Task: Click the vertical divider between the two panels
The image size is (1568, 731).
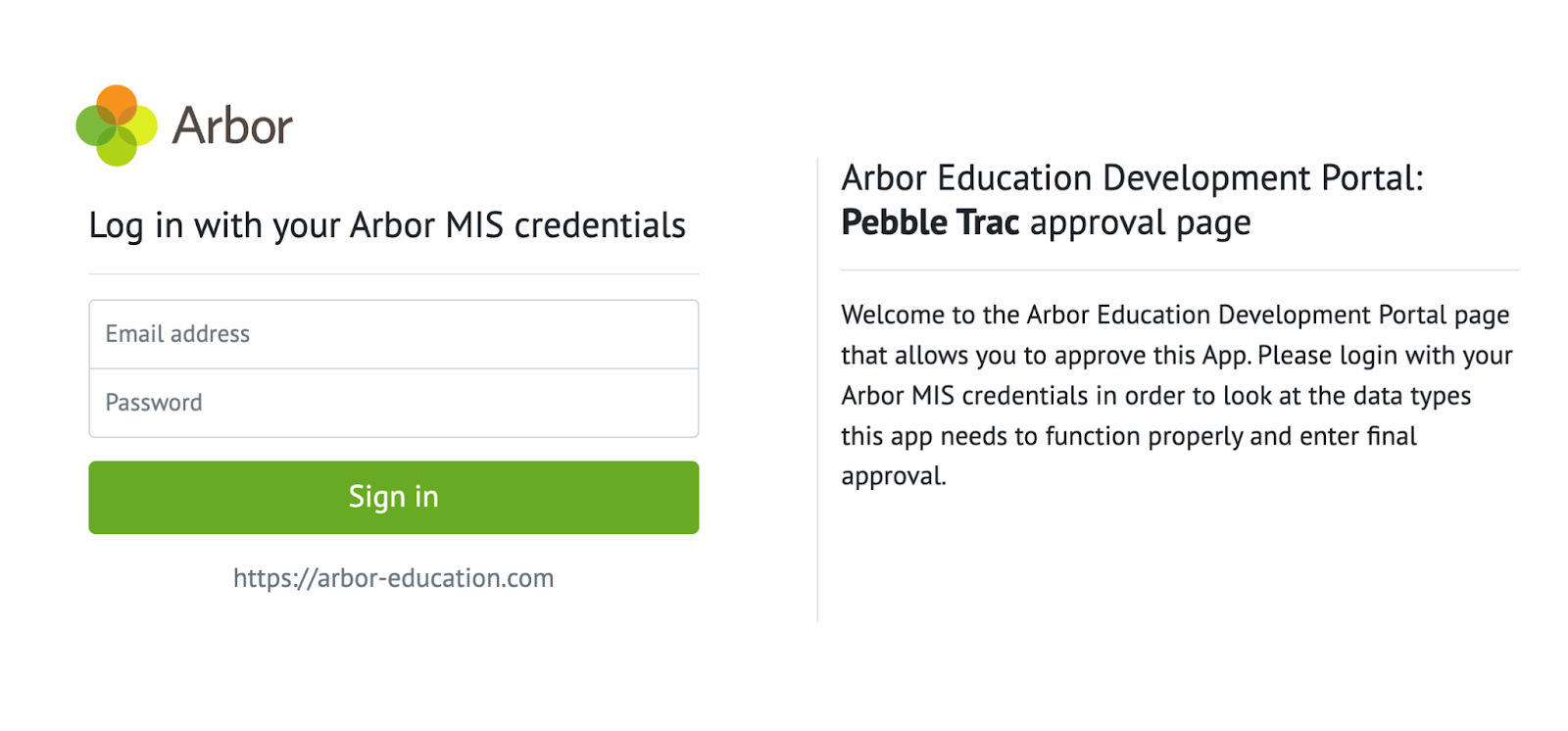Action: tap(817, 392)
